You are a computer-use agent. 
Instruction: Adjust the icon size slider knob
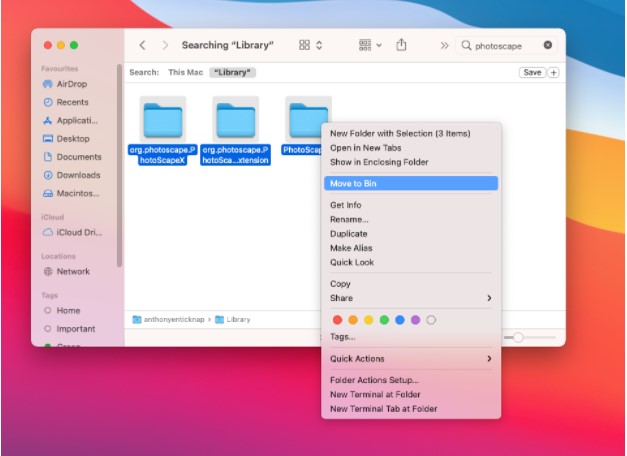[518, 338]
